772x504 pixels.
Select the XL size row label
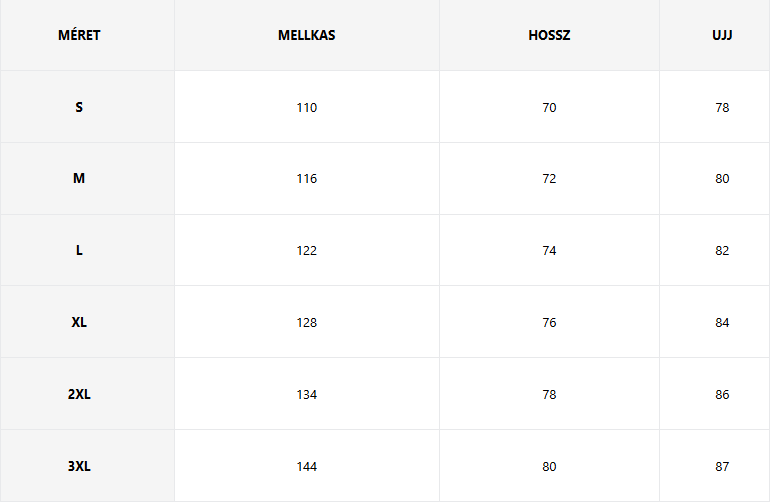click(79, 323)
